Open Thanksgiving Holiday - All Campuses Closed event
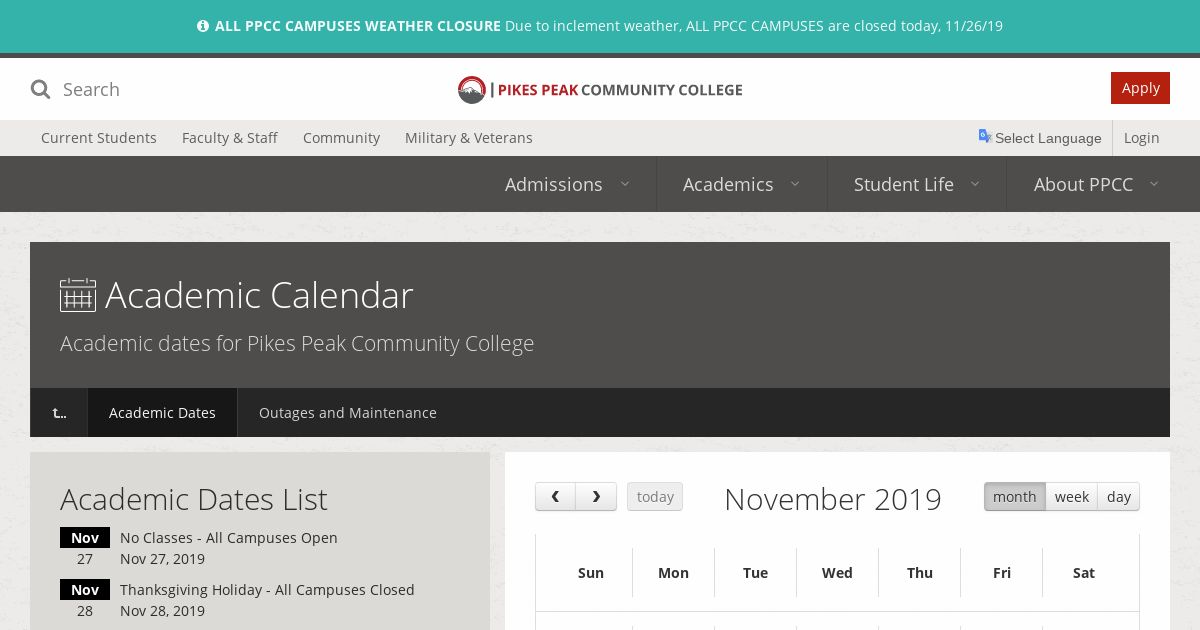Image resolution: width=1200 pixels, height=630 pixels. tap(267, 590)
